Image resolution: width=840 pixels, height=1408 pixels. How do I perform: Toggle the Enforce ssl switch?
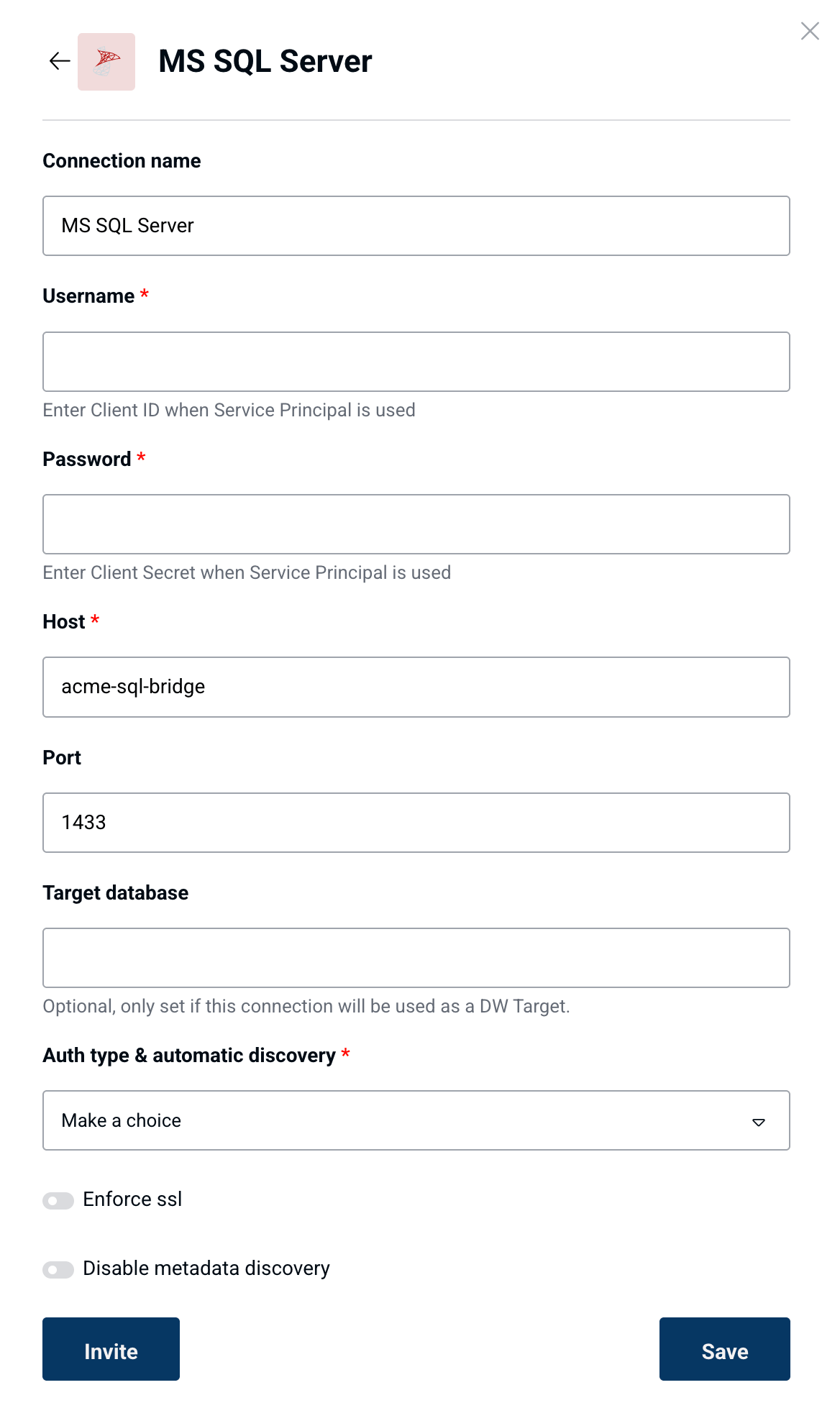58,1200
